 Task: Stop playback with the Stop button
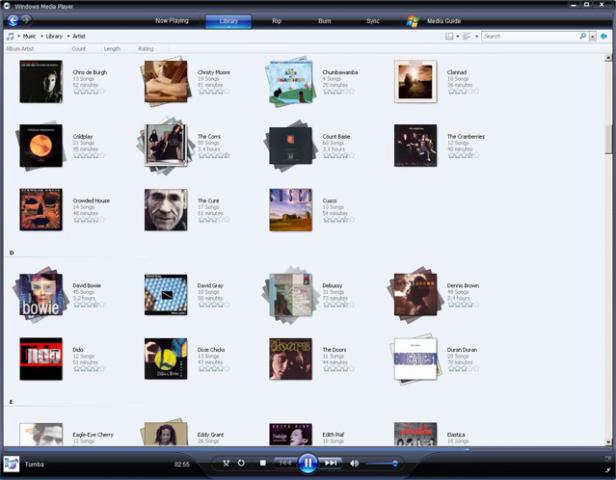262,463
